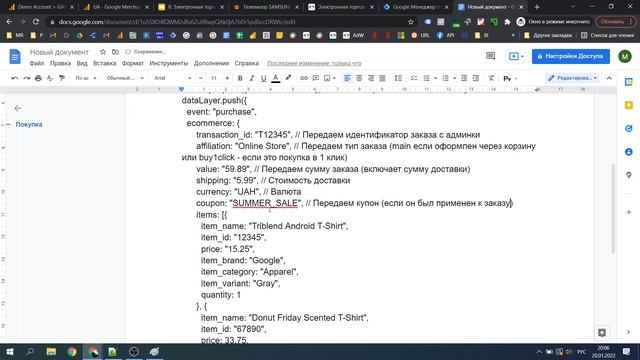Click the font size field showing 11
Screen dimensions: 640x360
point(213,78)
